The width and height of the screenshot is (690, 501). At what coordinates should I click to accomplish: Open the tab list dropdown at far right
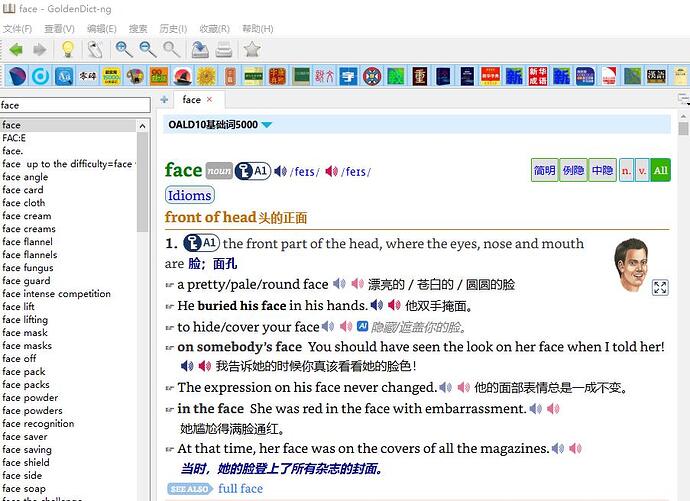coord(683,99)
